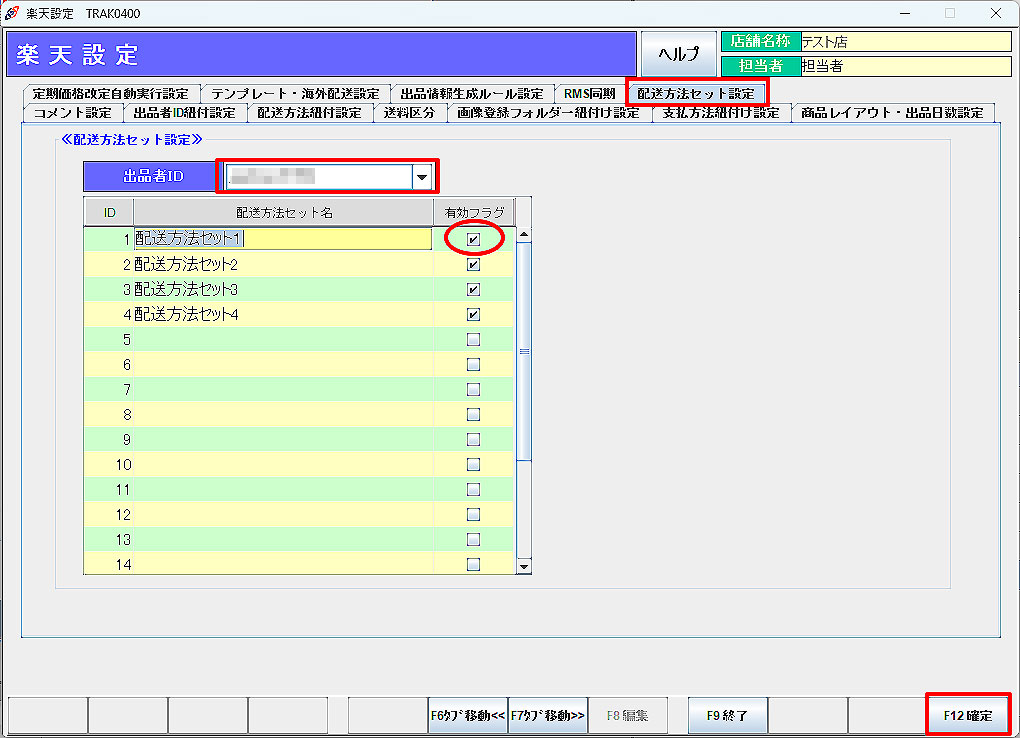Click the 楽天設定 app icon in title bar
Image resolution: width=1020 pixels, height=738 pixels.
coord(12,13)
